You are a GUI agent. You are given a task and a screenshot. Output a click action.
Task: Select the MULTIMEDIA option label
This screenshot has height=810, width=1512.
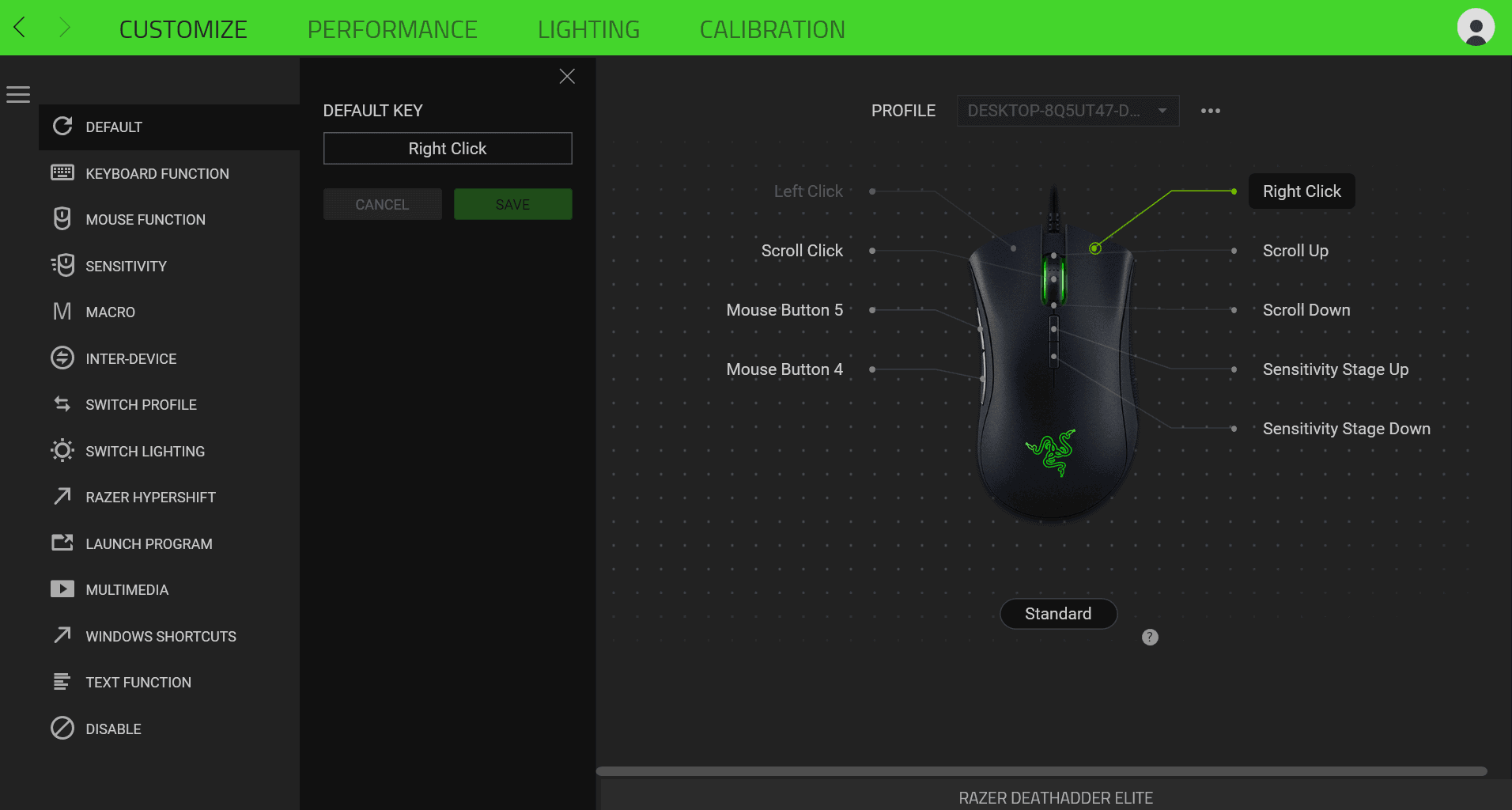[x=127, y=590]
